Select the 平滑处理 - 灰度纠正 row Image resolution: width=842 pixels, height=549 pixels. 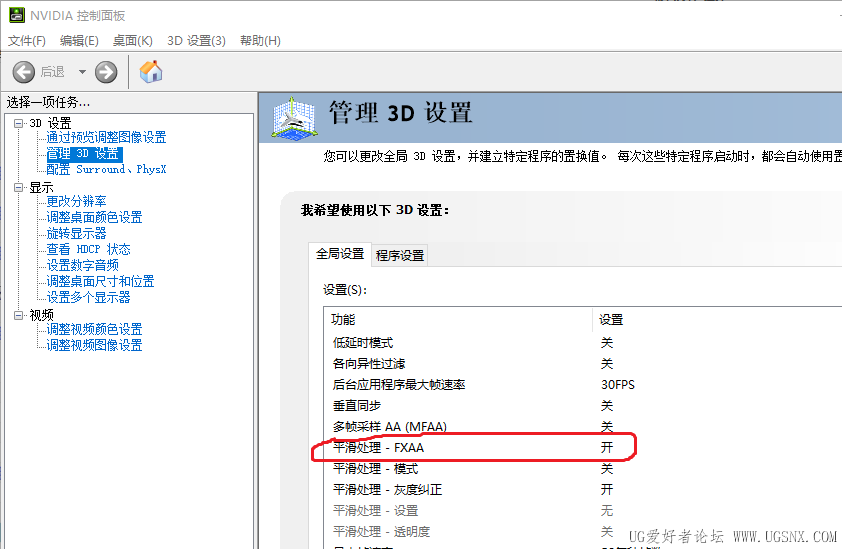(583, 489)
